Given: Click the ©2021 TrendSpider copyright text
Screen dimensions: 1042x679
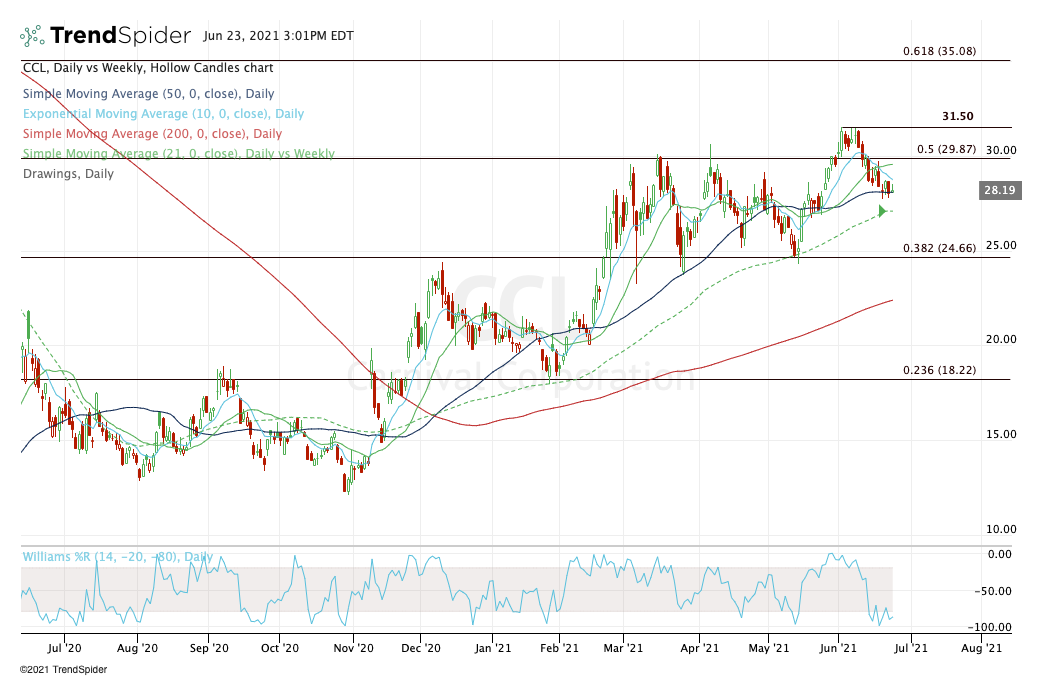Looking at the screenshot, I should point(63,670).
